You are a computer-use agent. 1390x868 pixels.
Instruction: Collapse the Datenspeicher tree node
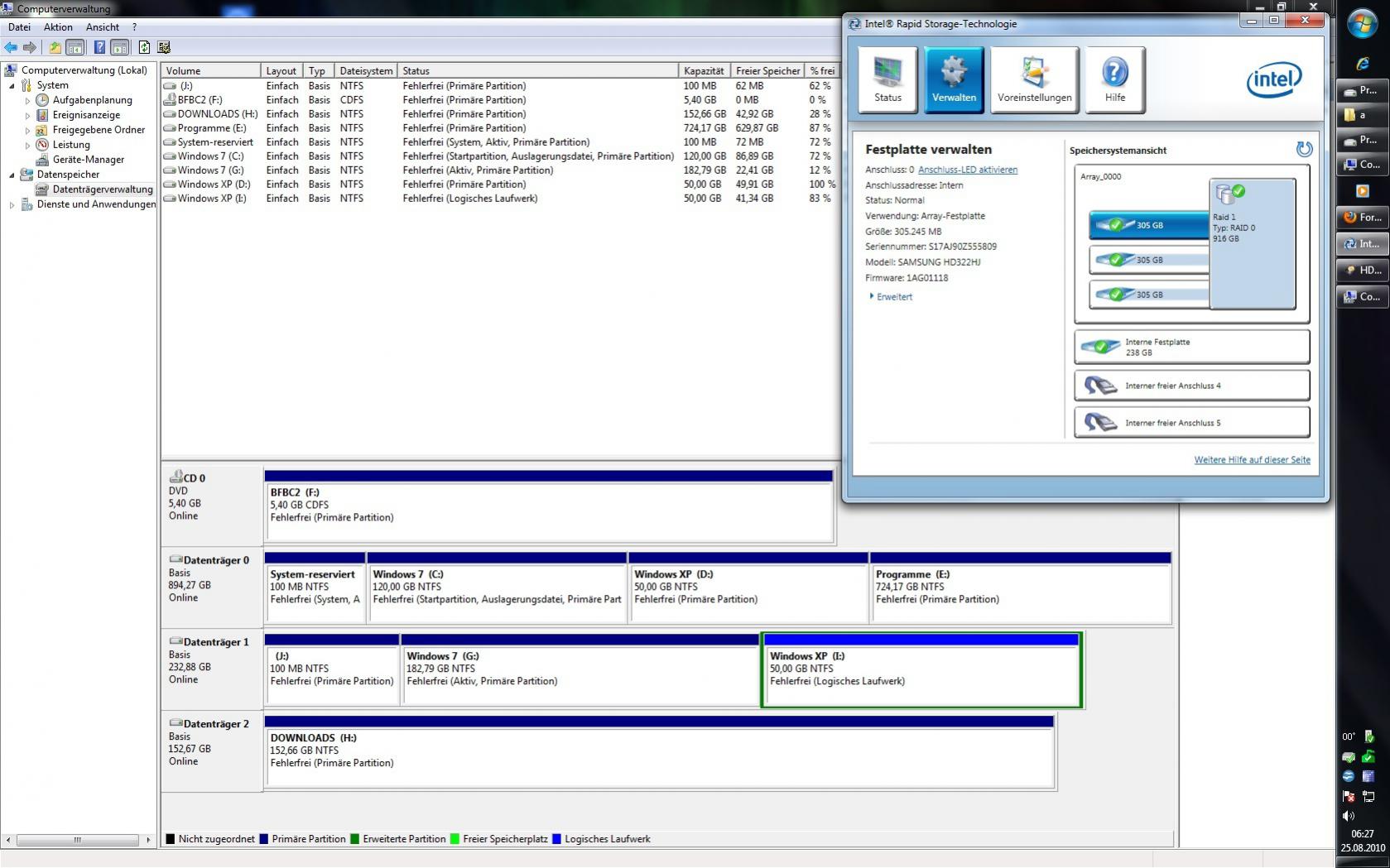[x=12, y=175]
